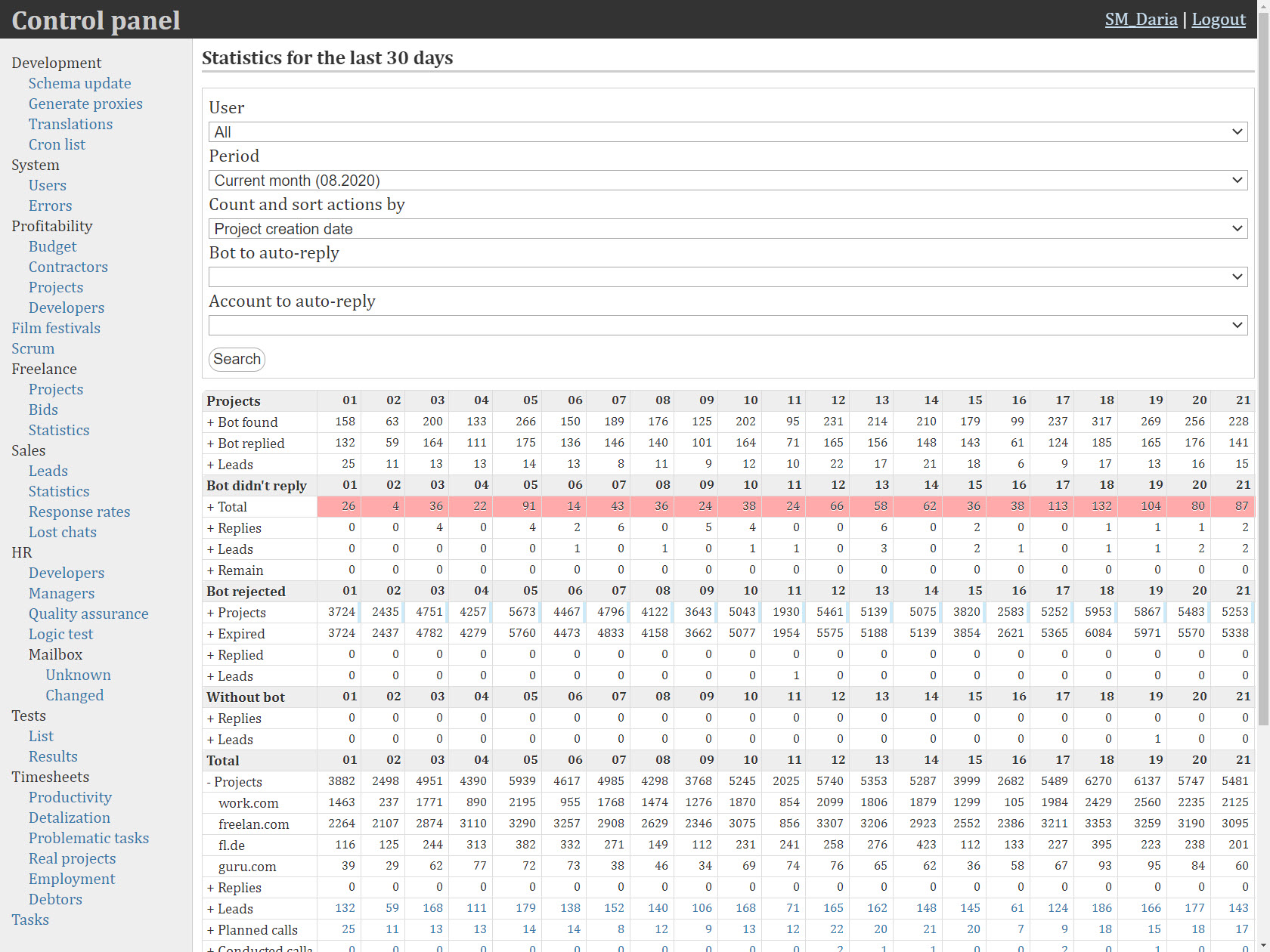The height and width of the screenshot is (952, 1270).
Task: Open Quality assurance under HR
Action: pyautogui.click(x=88, y=614)
